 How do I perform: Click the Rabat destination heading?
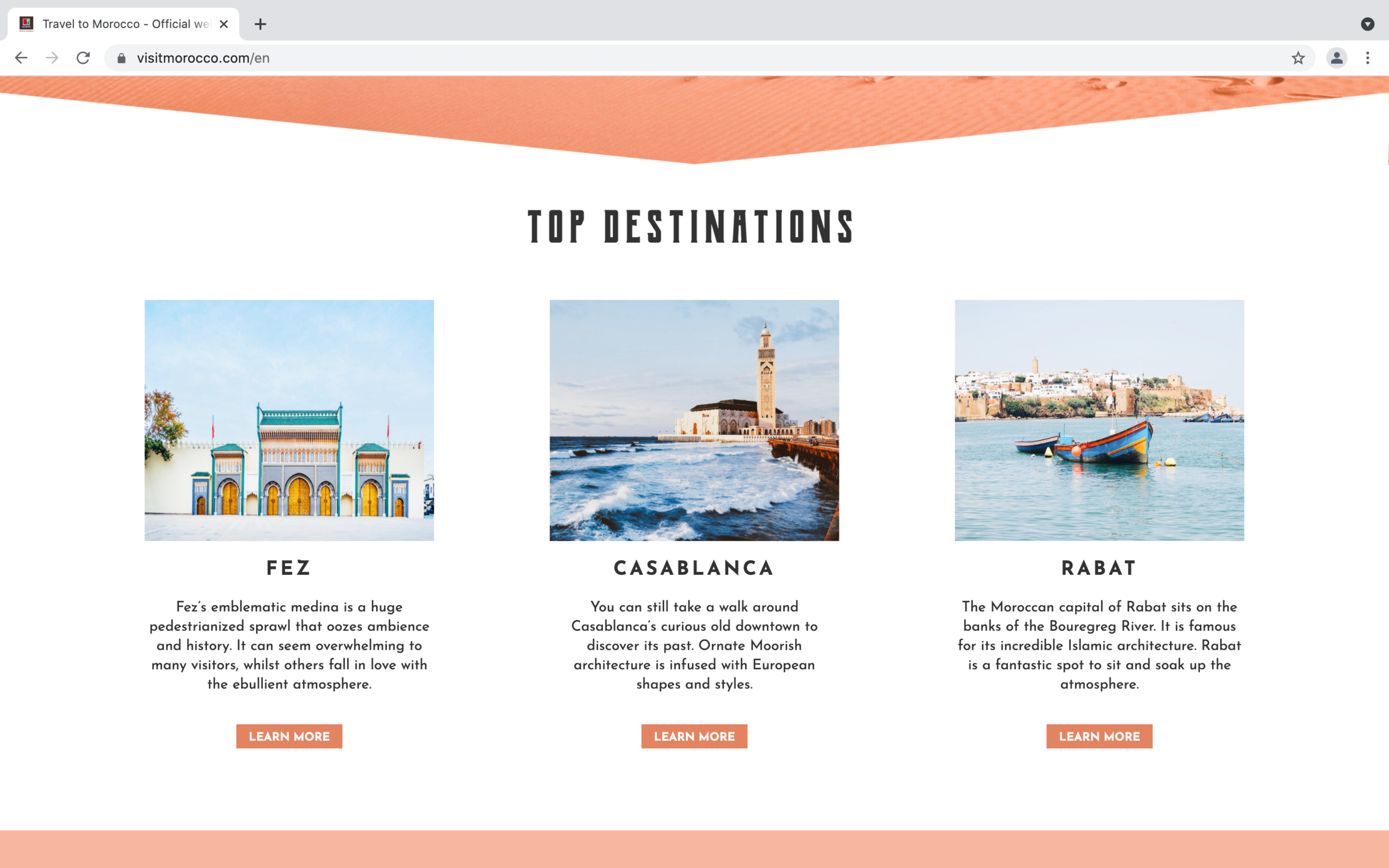[1098, 568]
